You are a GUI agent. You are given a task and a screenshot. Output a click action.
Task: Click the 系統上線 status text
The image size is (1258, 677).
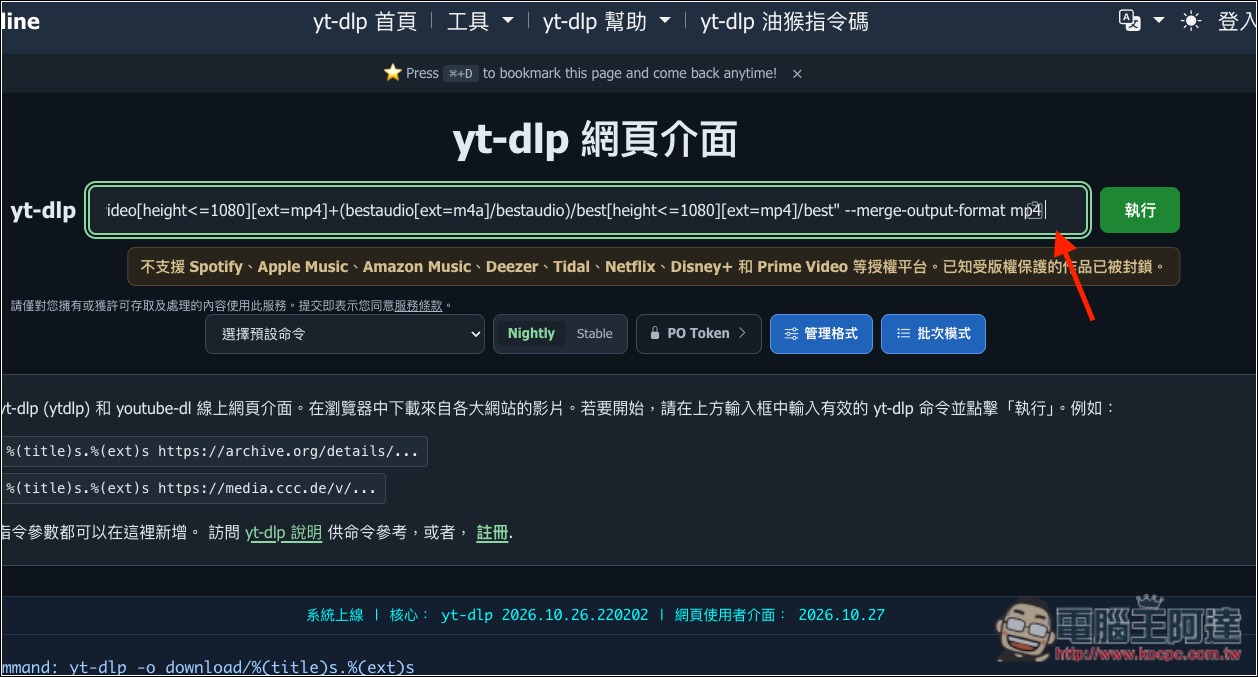click(335, 615)
